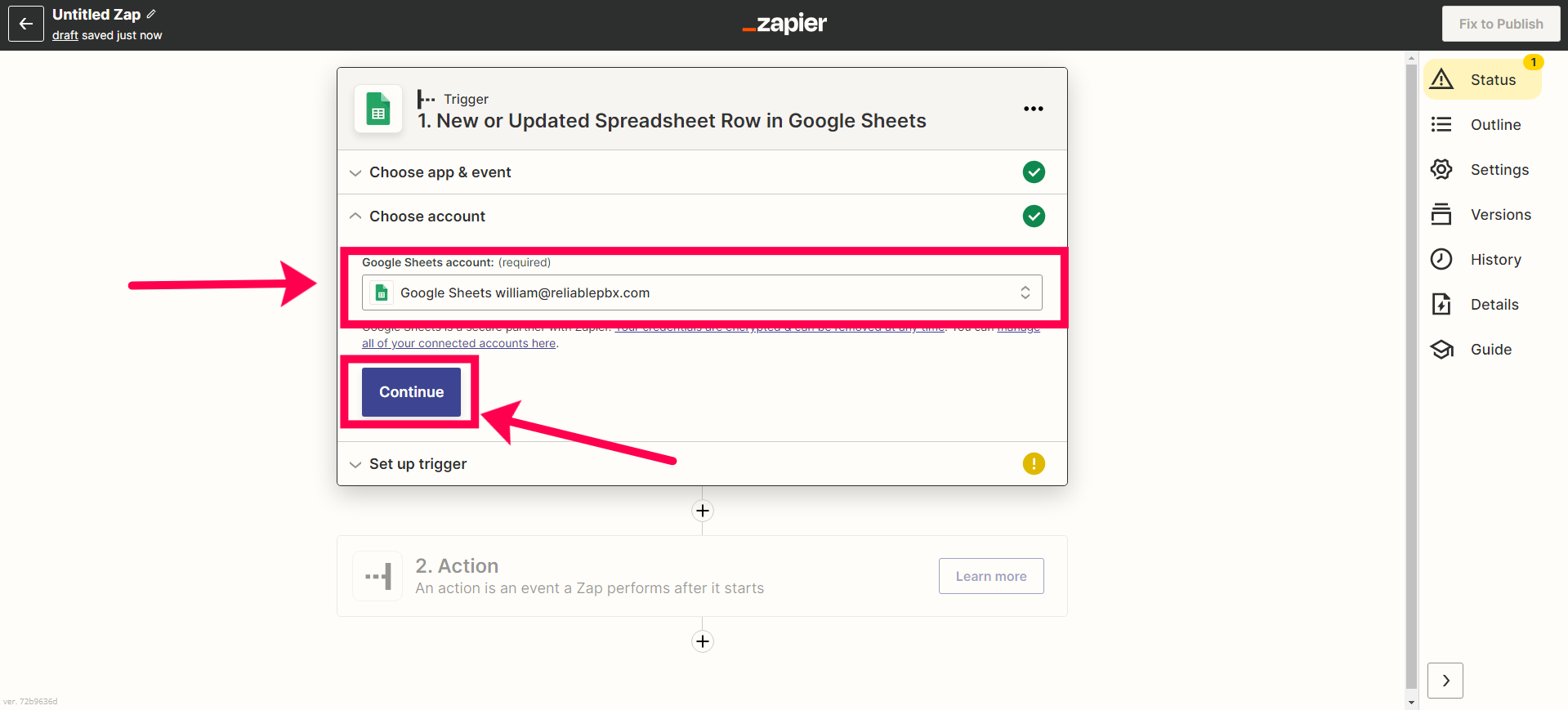
Task: Expand the Choose app & event section
Action: (x=702, y=172)
